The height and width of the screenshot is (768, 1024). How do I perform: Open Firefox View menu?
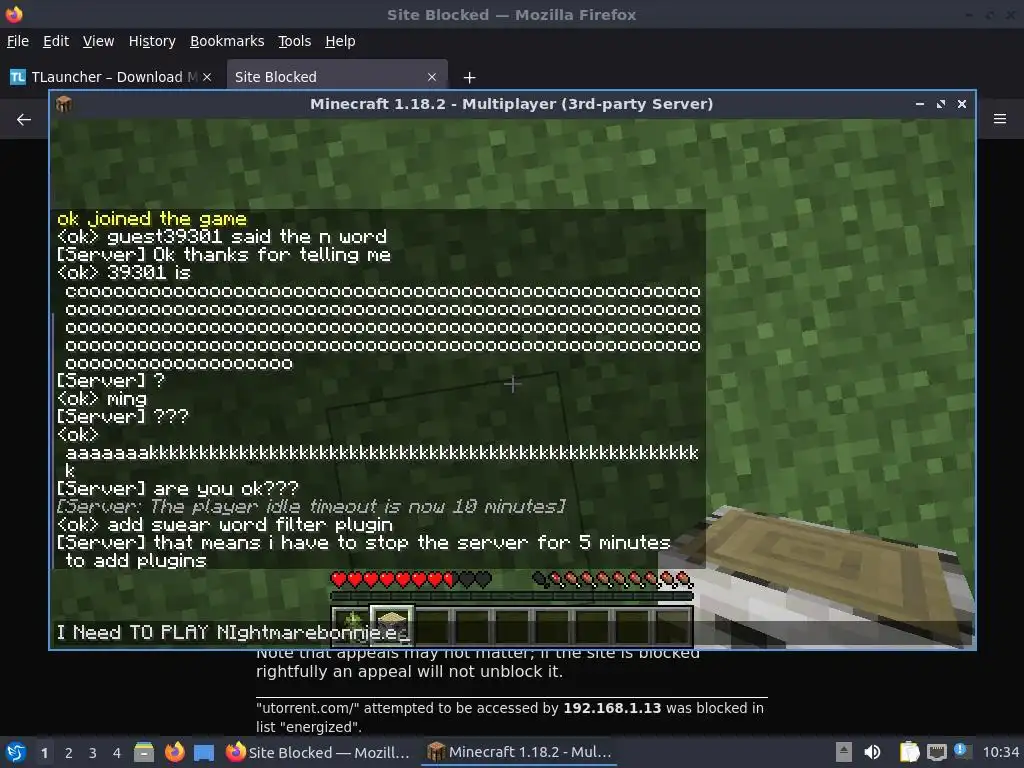[x=98, y=41]
